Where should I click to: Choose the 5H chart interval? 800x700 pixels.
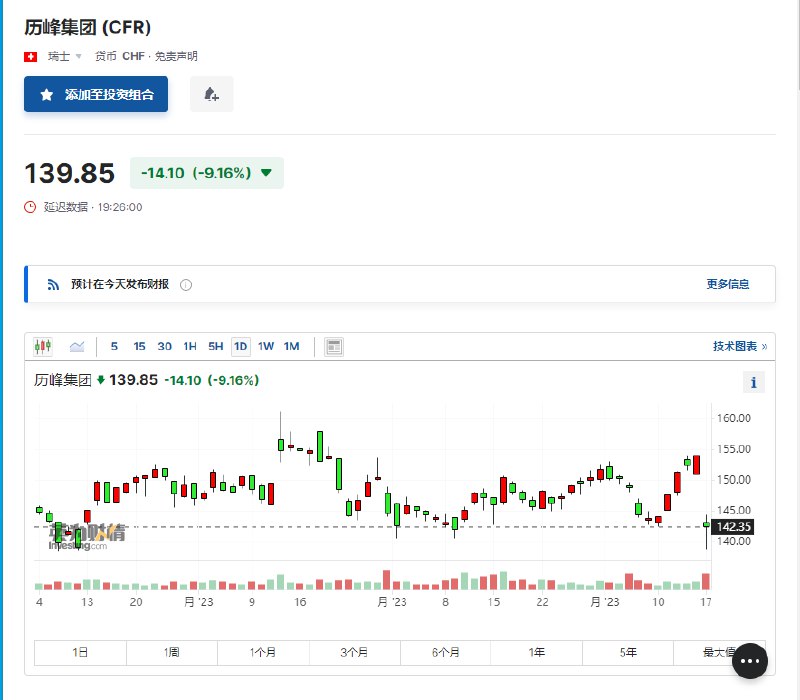215,346
